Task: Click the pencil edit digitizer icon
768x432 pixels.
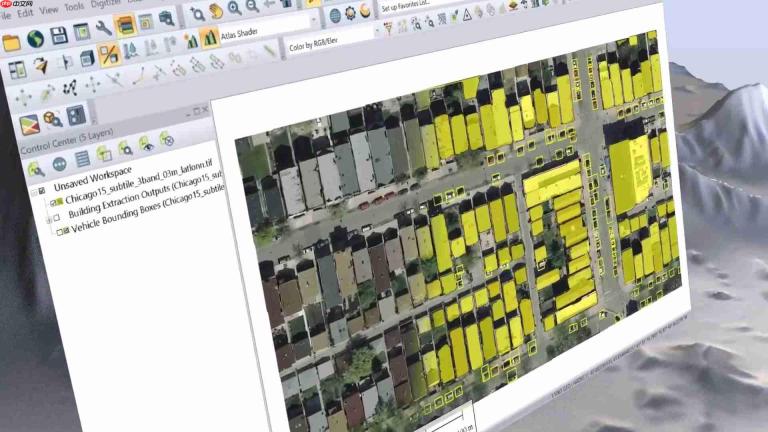Action: pos(48,92)
